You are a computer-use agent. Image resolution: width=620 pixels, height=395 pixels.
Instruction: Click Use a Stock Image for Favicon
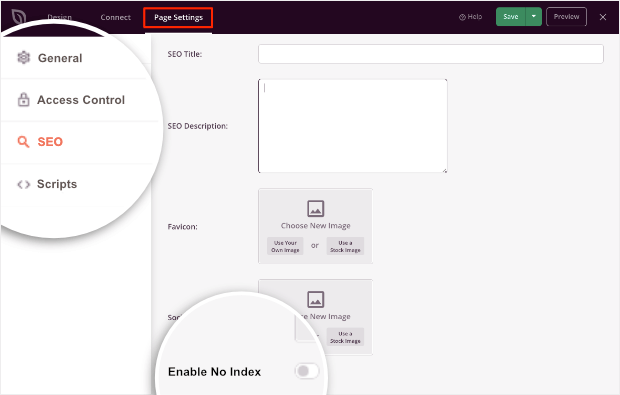coord(345,246)
